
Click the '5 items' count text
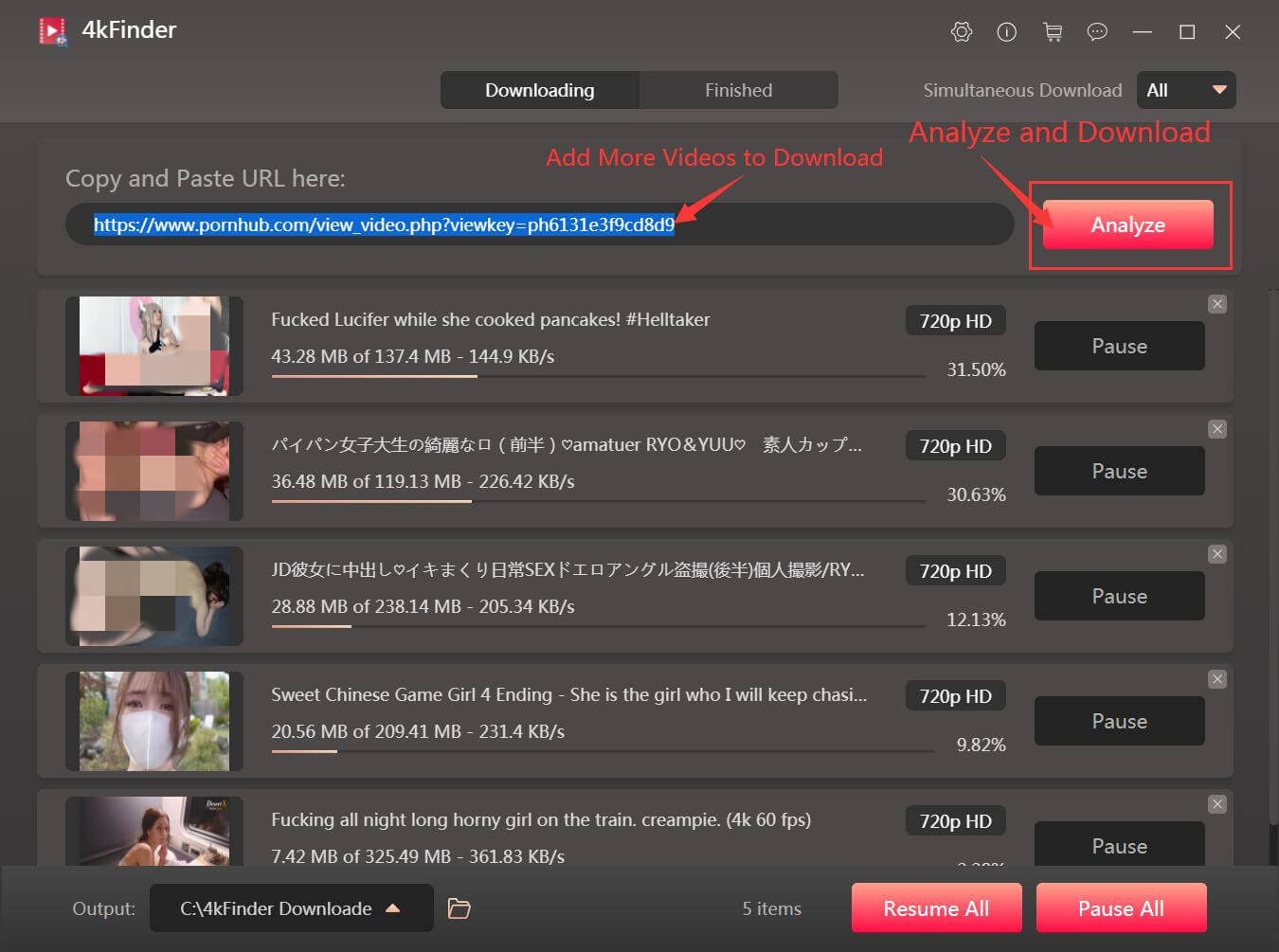(772, 908)
